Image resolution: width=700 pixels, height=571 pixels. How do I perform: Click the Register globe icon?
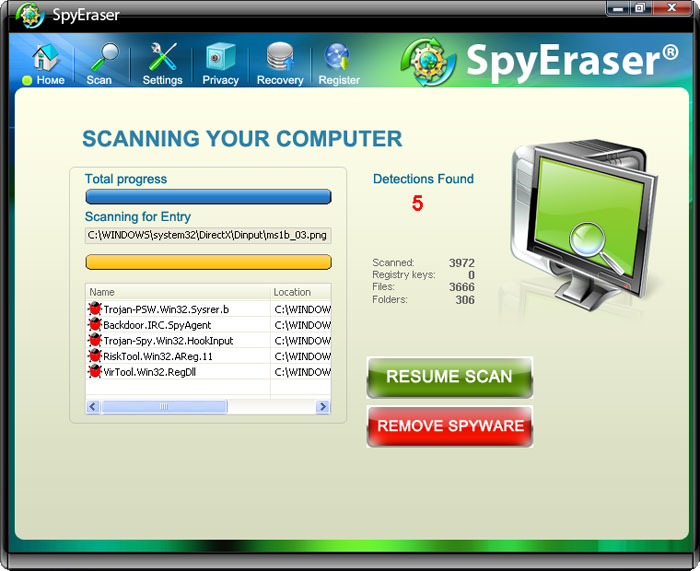pyautogui.click(x=338, y=57)
